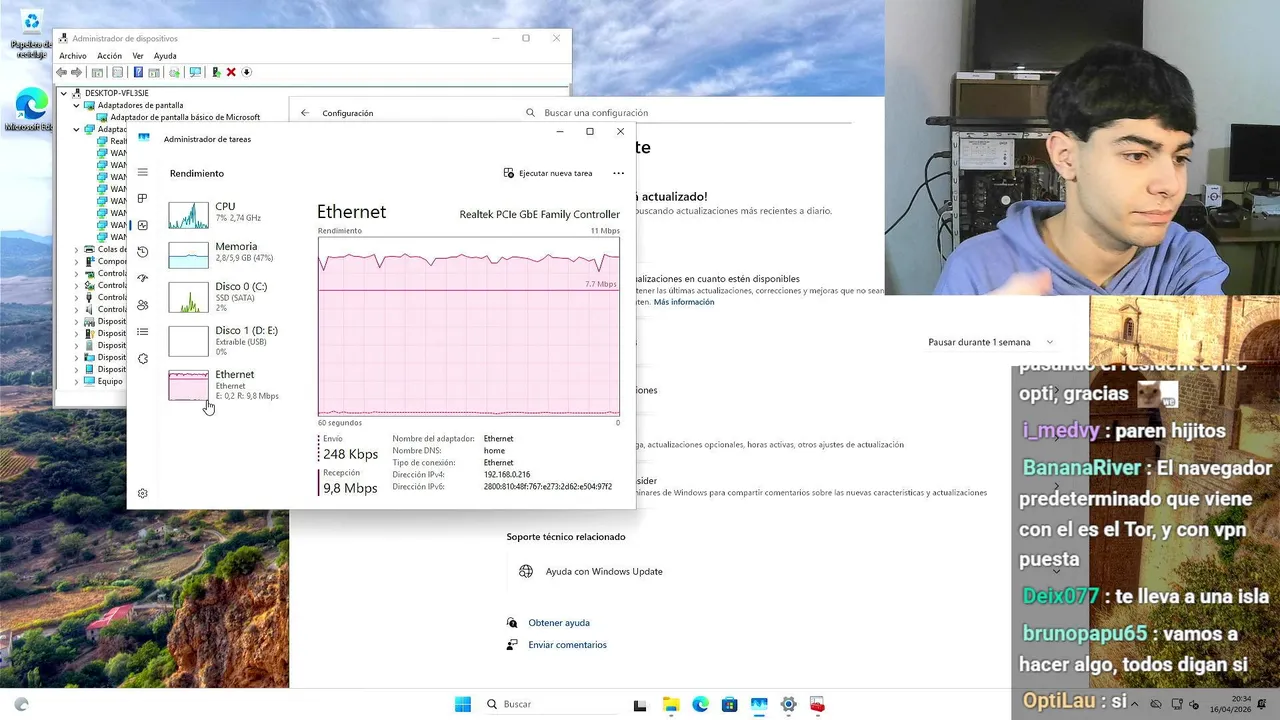The height and width of the screenshot is (720, 1280).
Task: Click IPv4 address 192.168.0.216
Action: (x=507, y=475)
